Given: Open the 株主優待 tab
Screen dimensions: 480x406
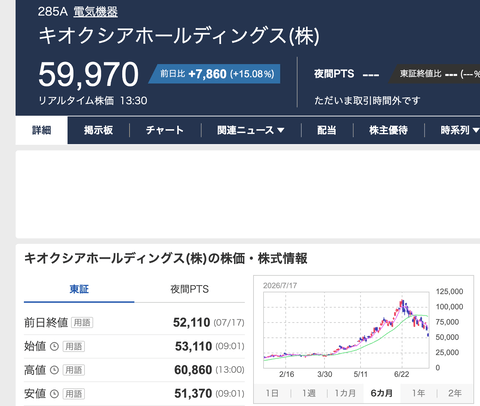Looking at the screenshot, I should coord(388,130).
